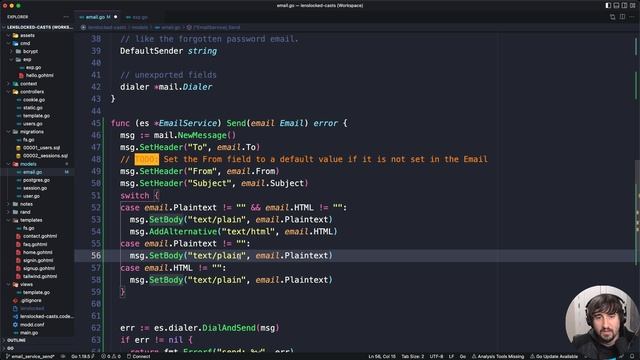Screen dimensions: 640x360
Task: Click Analysis Tools Missing warning
Action: [x=498, y=356]
